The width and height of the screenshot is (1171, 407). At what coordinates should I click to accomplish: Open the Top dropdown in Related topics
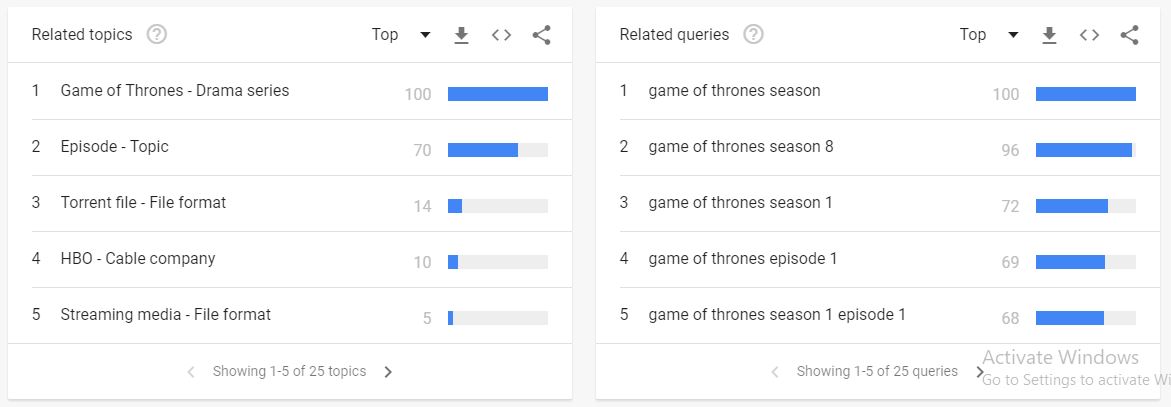pyautogui.click(x=401, y=35)
